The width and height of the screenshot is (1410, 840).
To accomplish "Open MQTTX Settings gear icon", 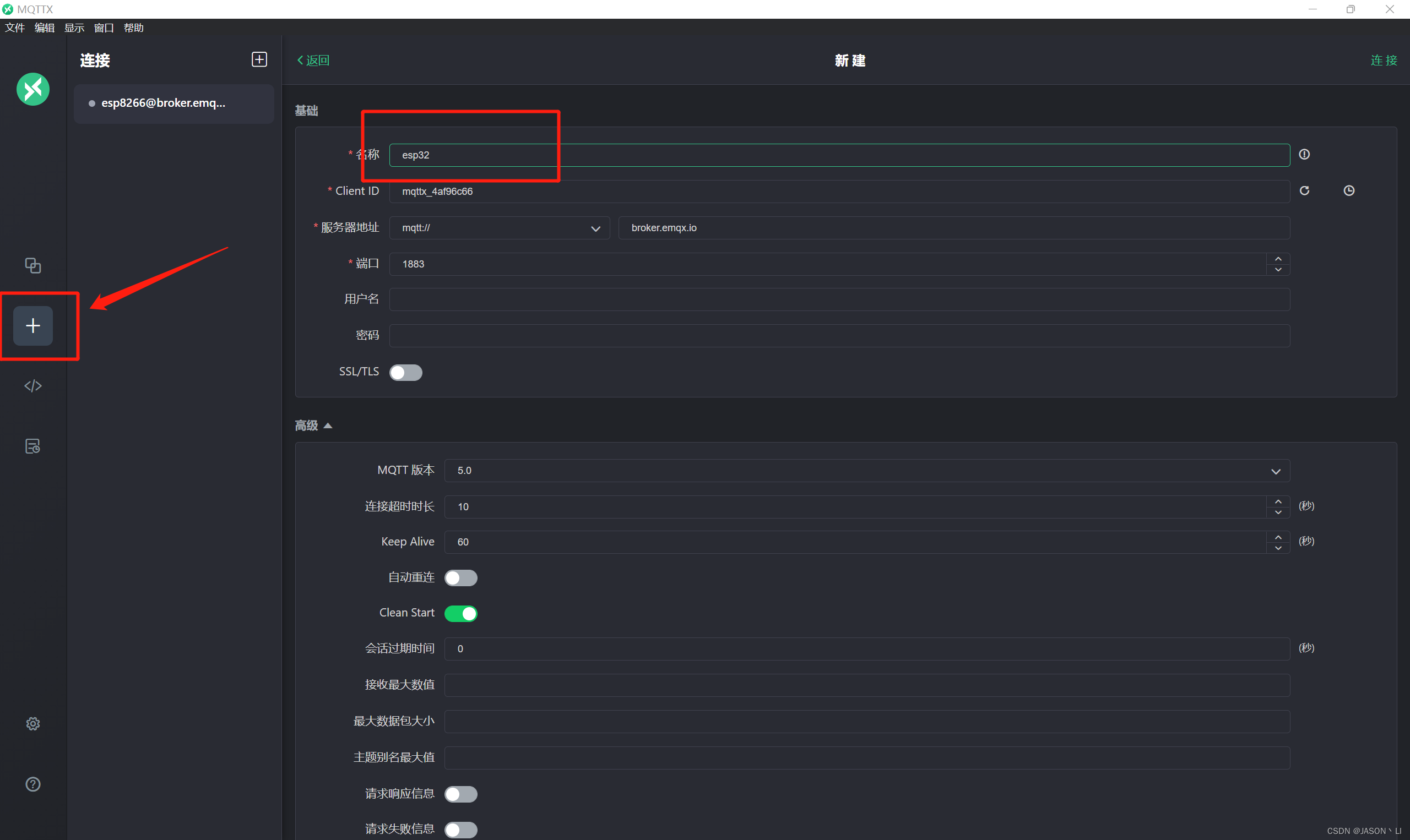I will tap(32, 723).
